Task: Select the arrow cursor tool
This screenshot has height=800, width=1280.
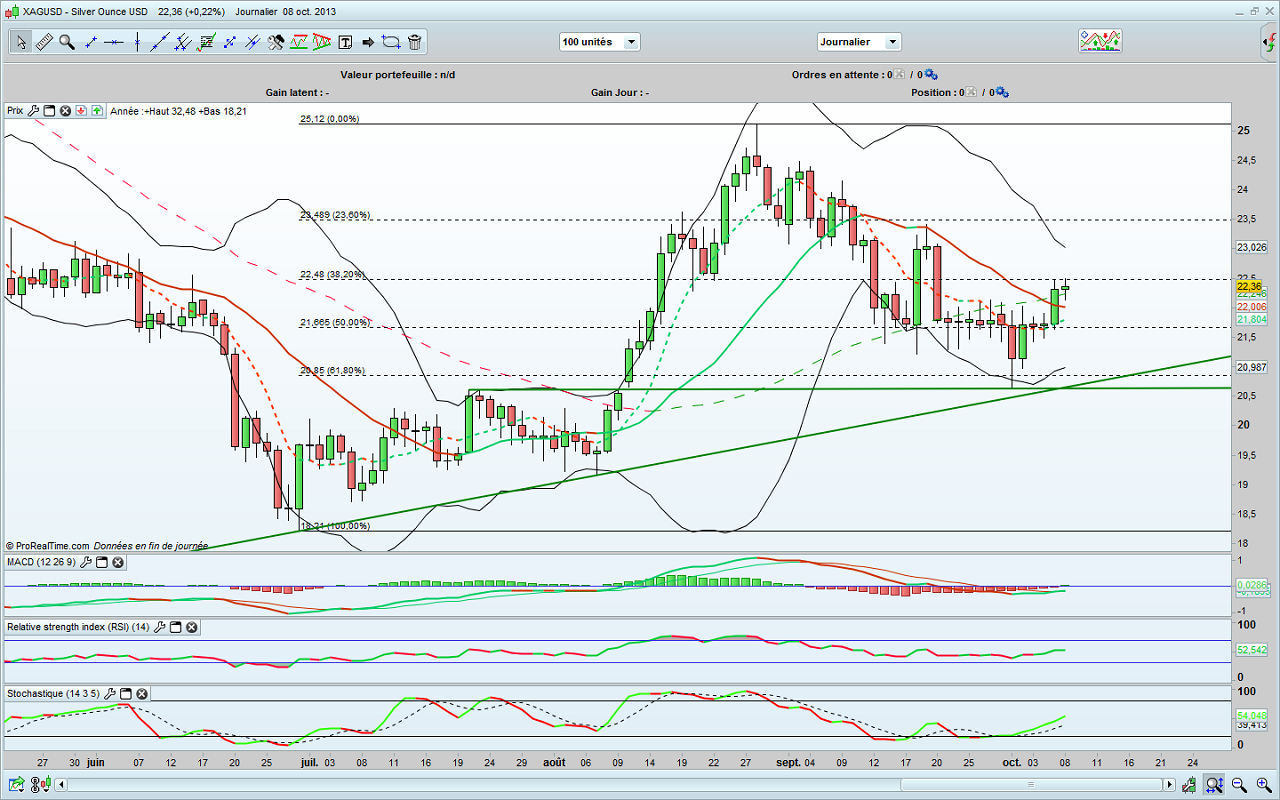Action: [21, 42]
